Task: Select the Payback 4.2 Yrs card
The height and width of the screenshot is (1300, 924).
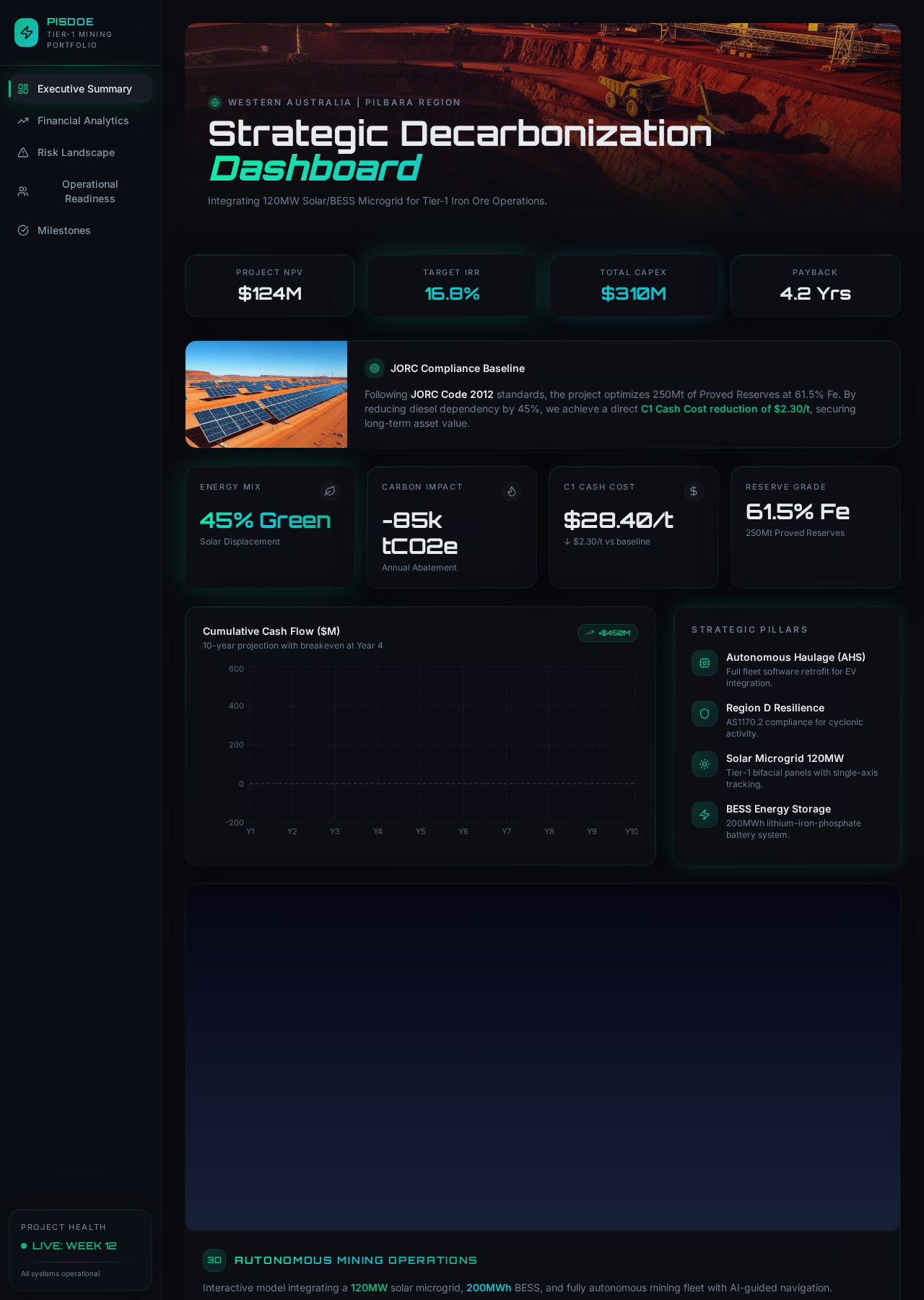Action: (x=816, y=285)
